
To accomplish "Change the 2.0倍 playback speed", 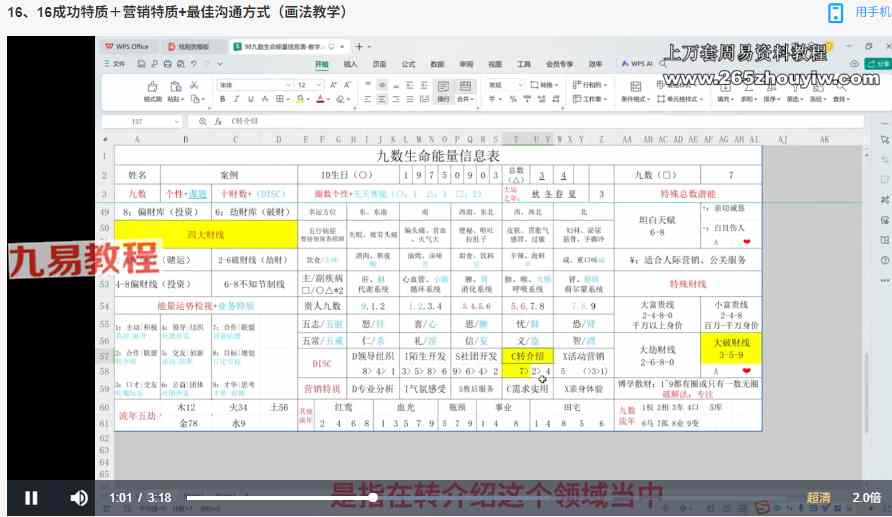I will (x=866, y=497).
